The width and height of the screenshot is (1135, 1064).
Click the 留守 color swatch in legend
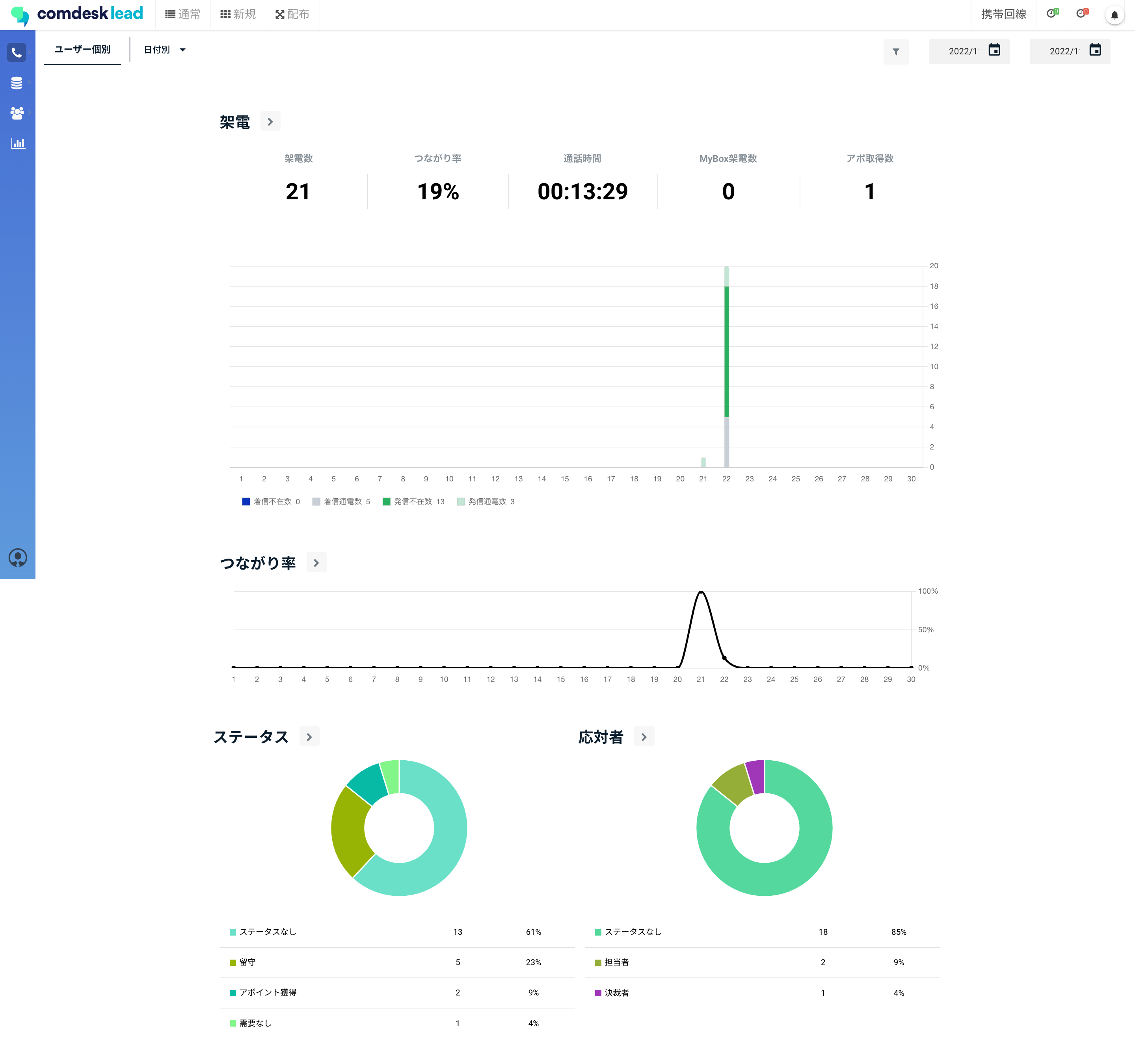233,962
